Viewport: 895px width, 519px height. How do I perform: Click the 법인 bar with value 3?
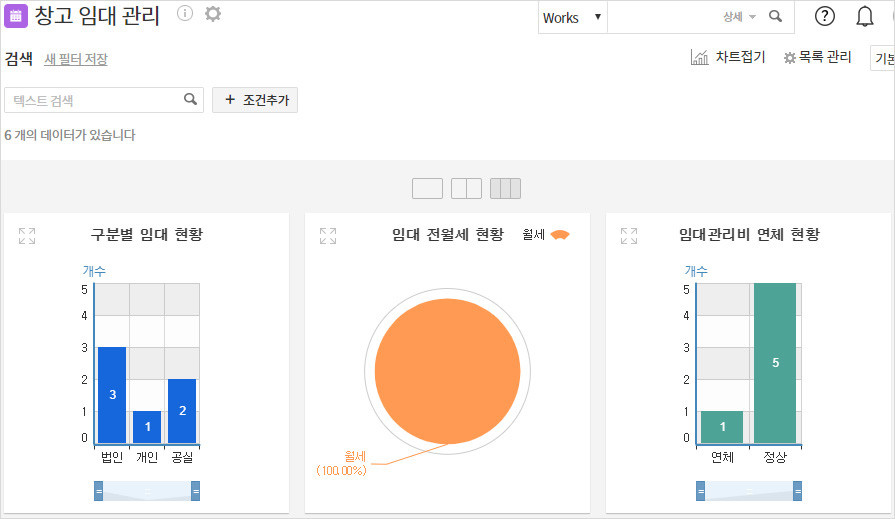(112, 395)
